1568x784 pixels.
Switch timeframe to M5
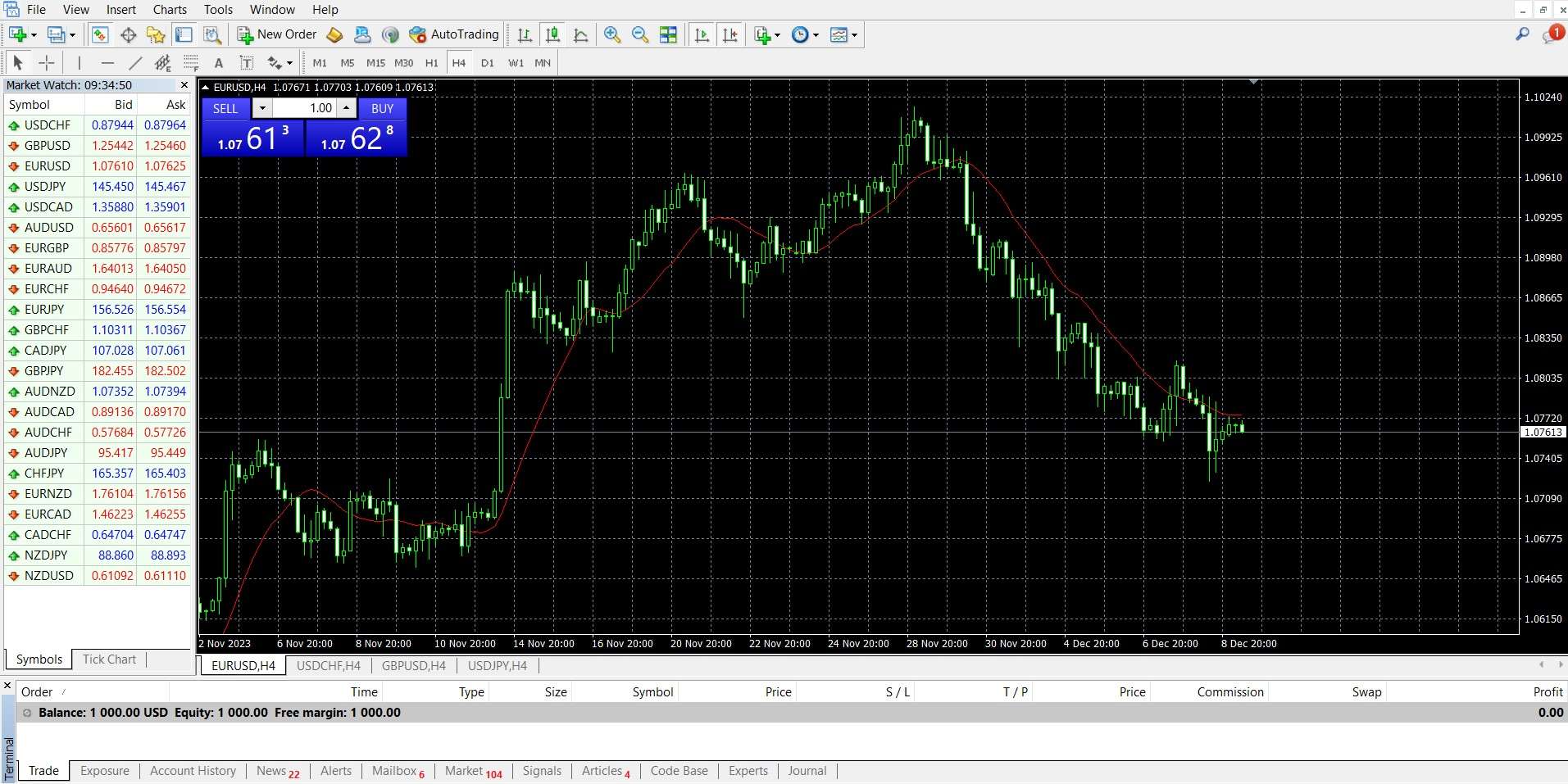tap(348, 63)
